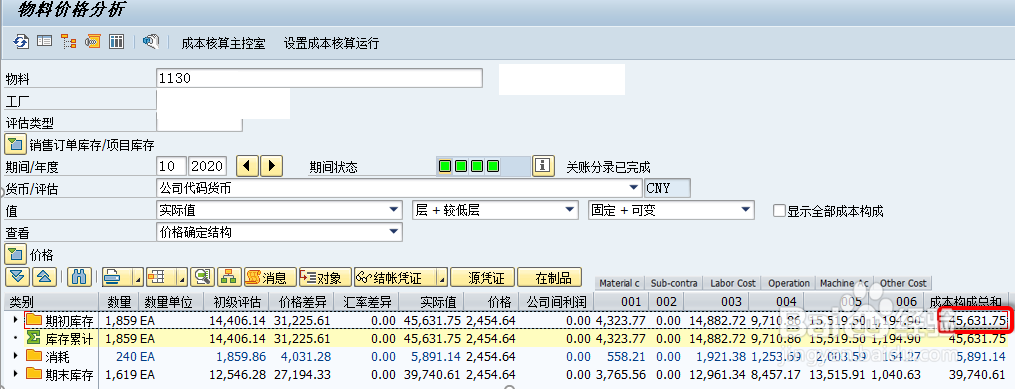Click the green period status indicator lights
This screenshot has height=389, width=1015.
point(469,166)
